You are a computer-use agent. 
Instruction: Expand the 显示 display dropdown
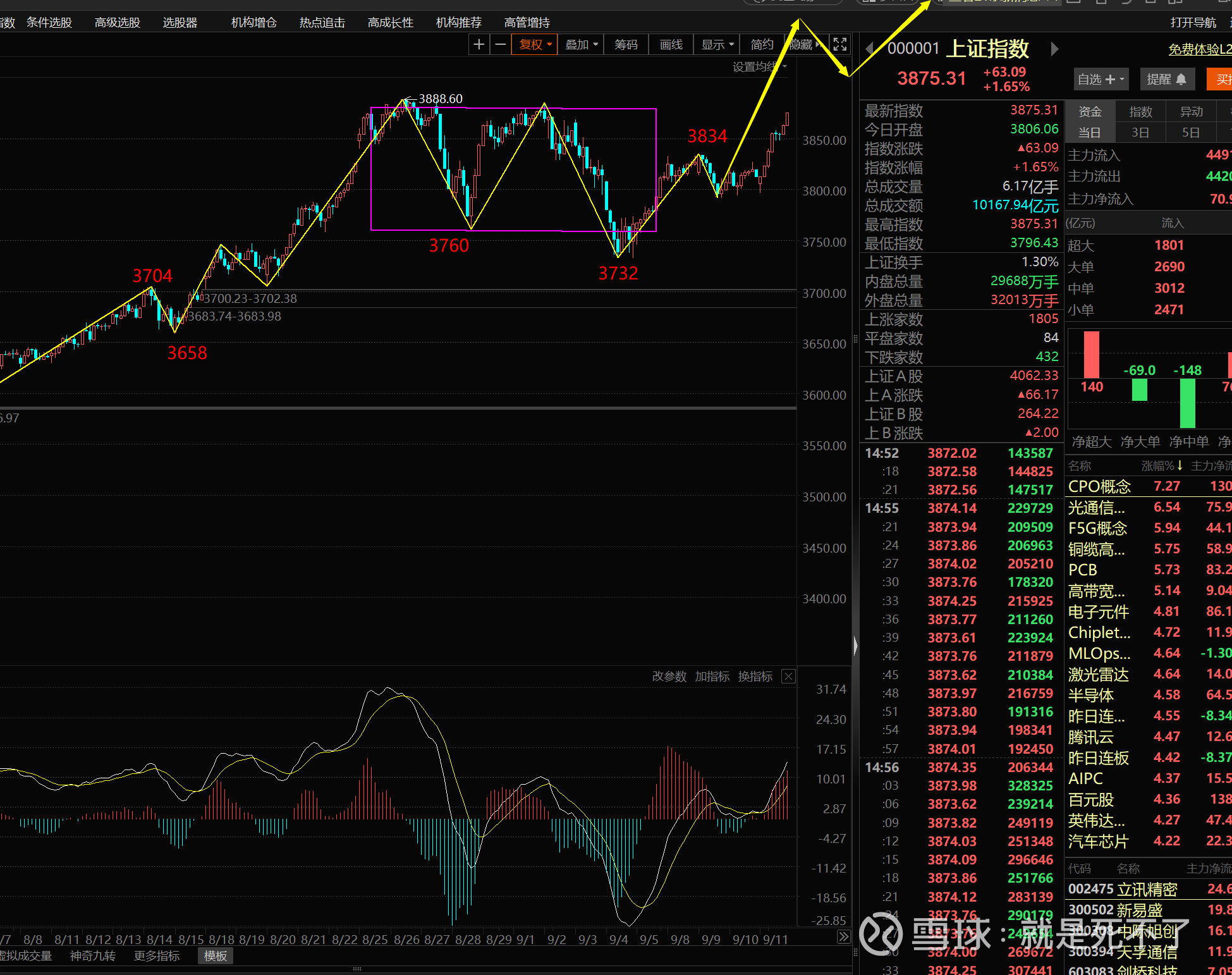click(x=717, y=44)
